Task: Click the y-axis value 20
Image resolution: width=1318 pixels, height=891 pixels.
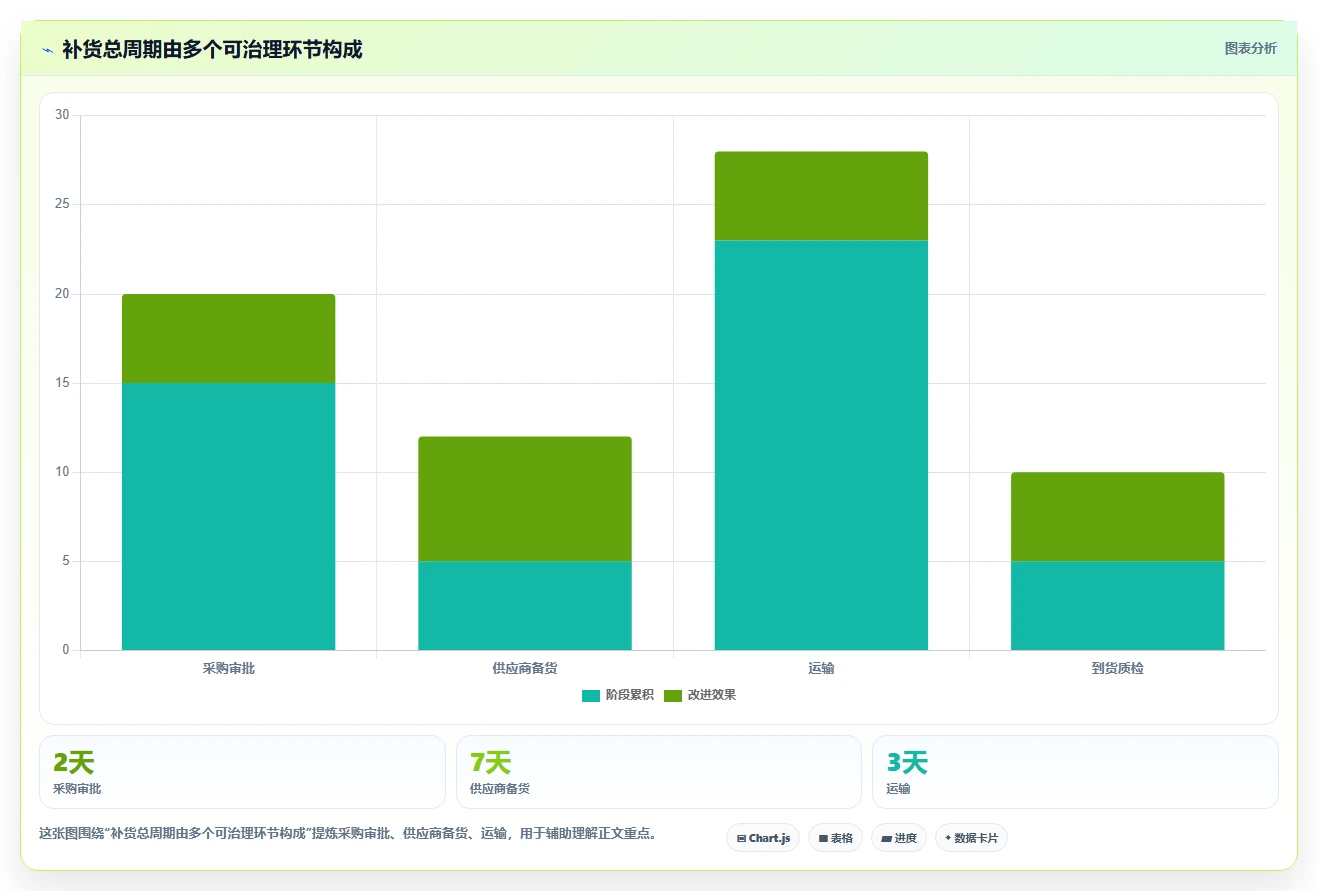Action: [62, 294]
